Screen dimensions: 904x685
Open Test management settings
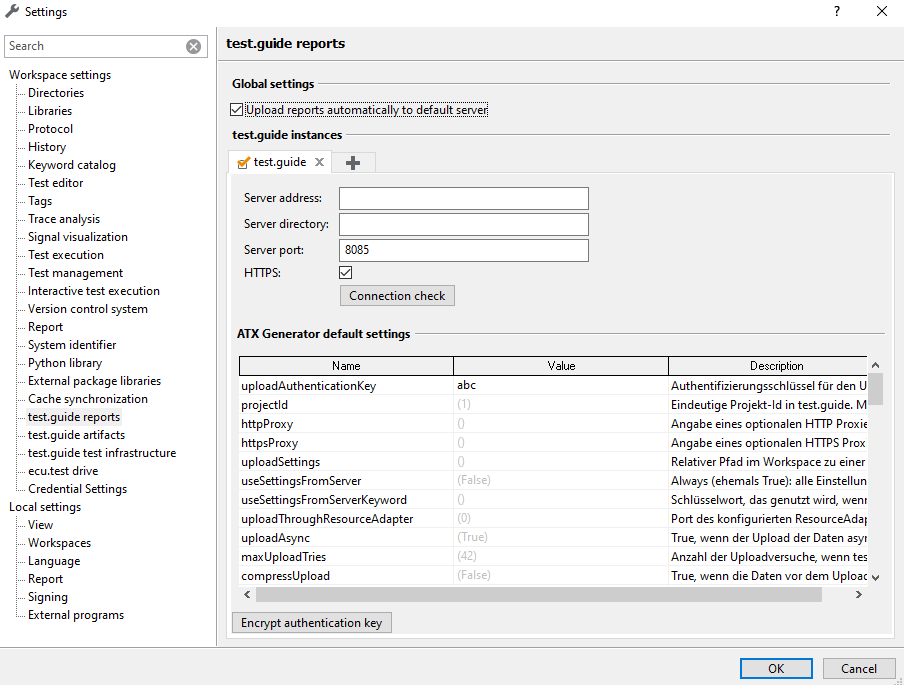(76, 273)
